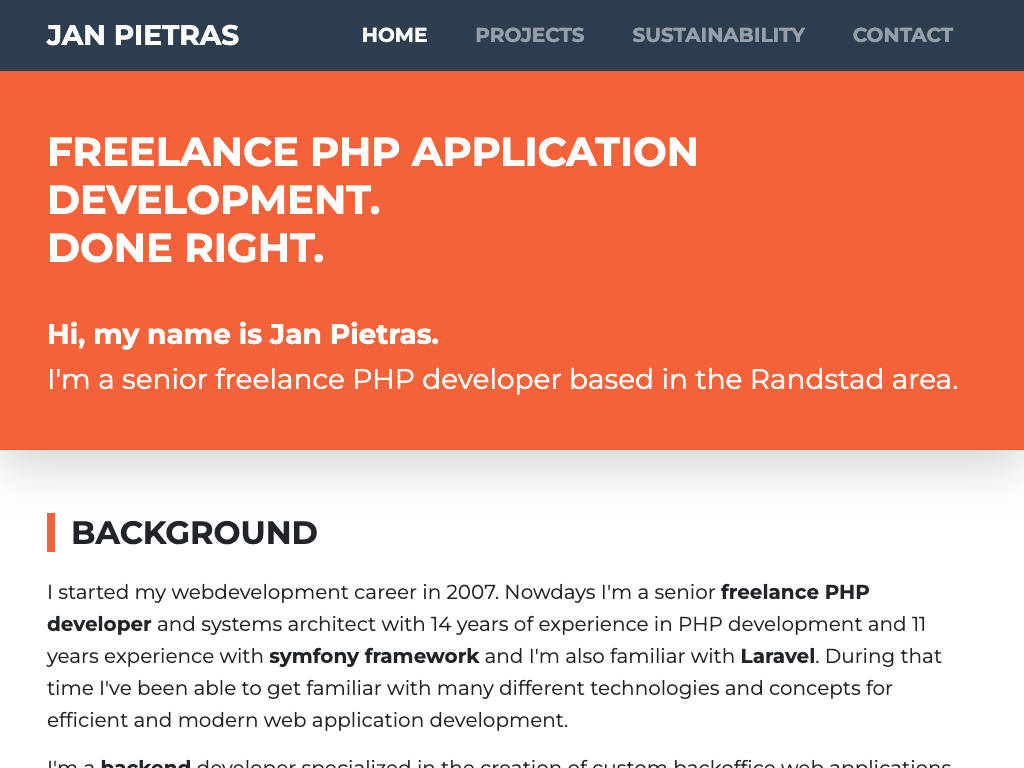Click the 'DONE RIGHT.' headline line
This screenshot has width=1024, height=768.
tap(186, 249)
